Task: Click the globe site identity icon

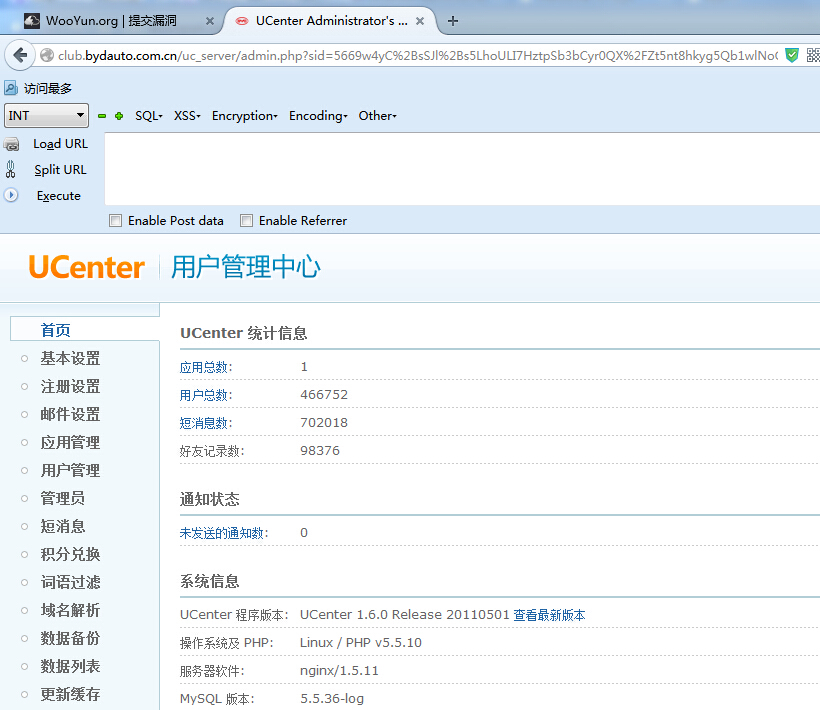Action: point(47,55)
